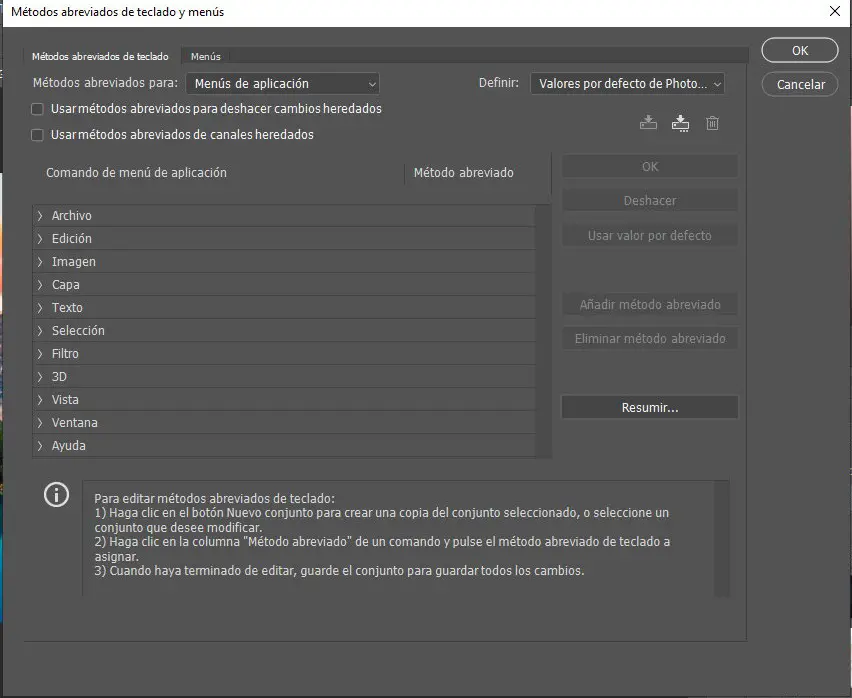This screenshot has width=852, height=698.
Task: Click Usar valor por defecto button
Action: point(650,236)
